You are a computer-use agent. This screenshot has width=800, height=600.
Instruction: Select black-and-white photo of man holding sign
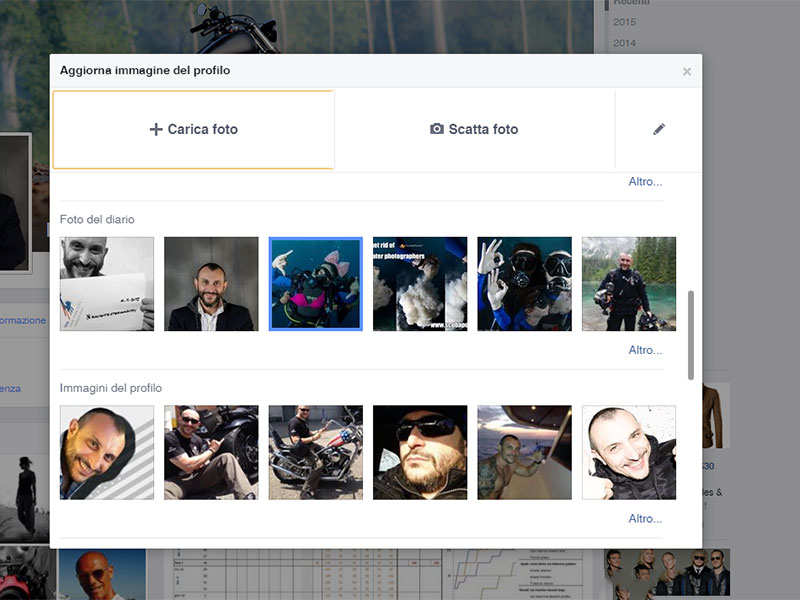click(107, 284)
